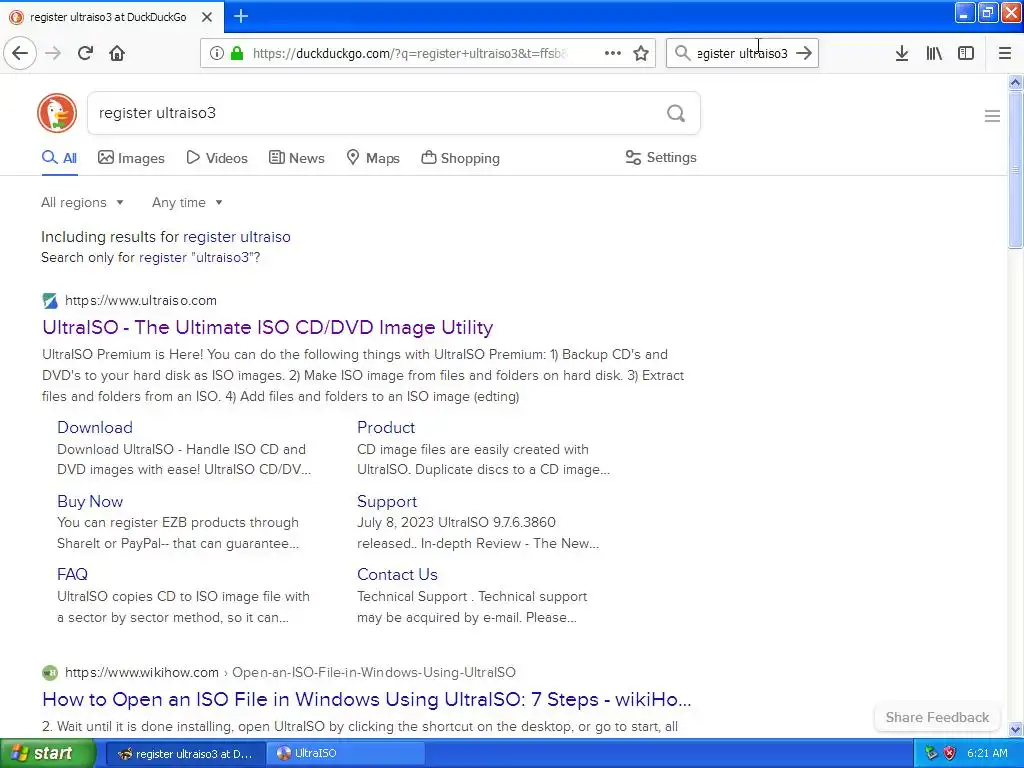This screenshot has width=1024, height=768.
Task: Open page actions three-dot menu
Action: (x=613, y=54)
